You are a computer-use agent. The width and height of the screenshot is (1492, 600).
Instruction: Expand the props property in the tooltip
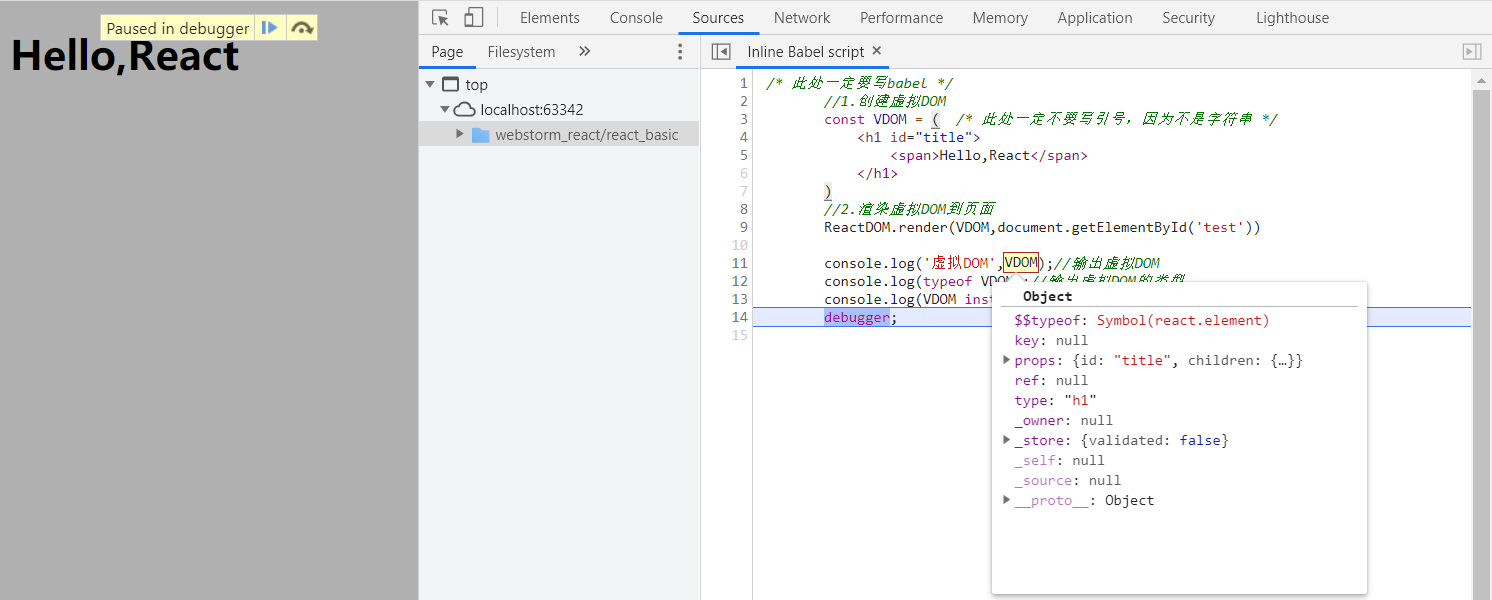[1007, 360]
